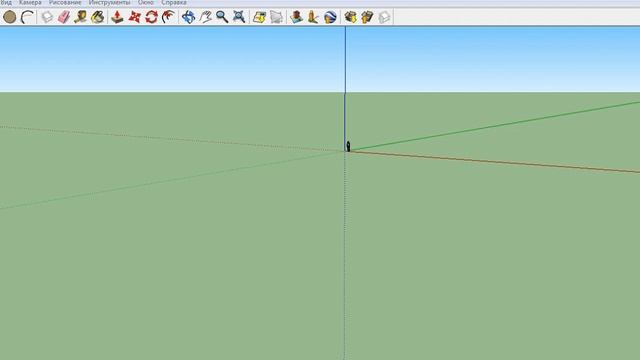Select the Pan hand tool

[x=205, y=17]
